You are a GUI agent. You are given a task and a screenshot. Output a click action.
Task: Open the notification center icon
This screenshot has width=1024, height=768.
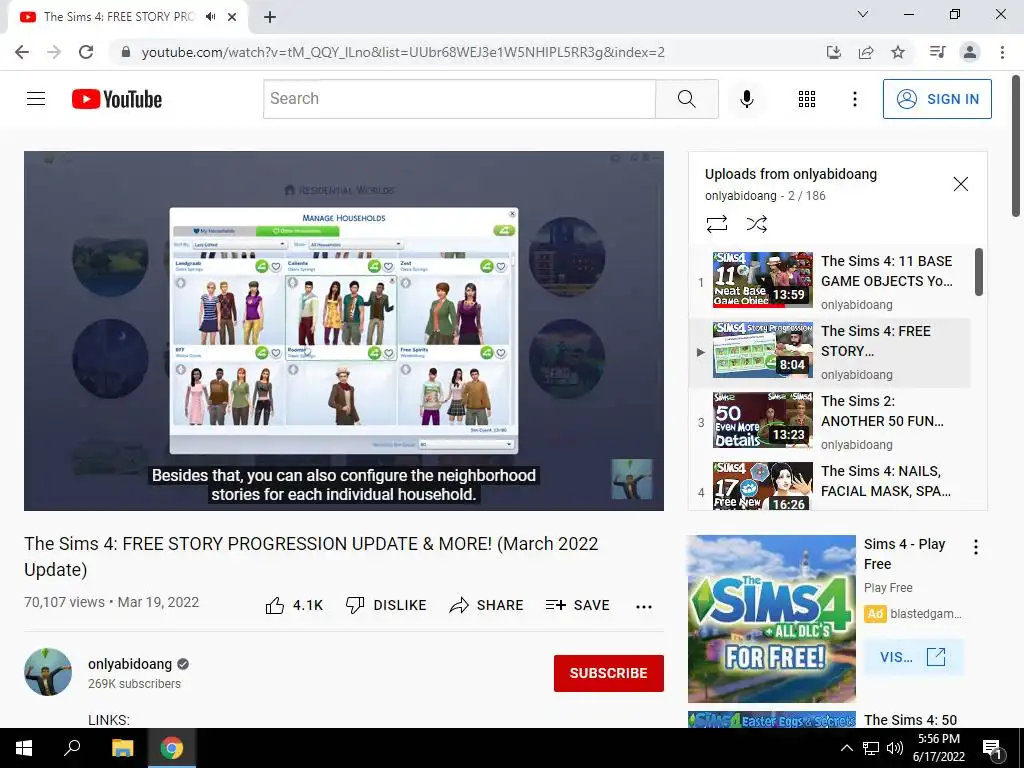(992, 749)
